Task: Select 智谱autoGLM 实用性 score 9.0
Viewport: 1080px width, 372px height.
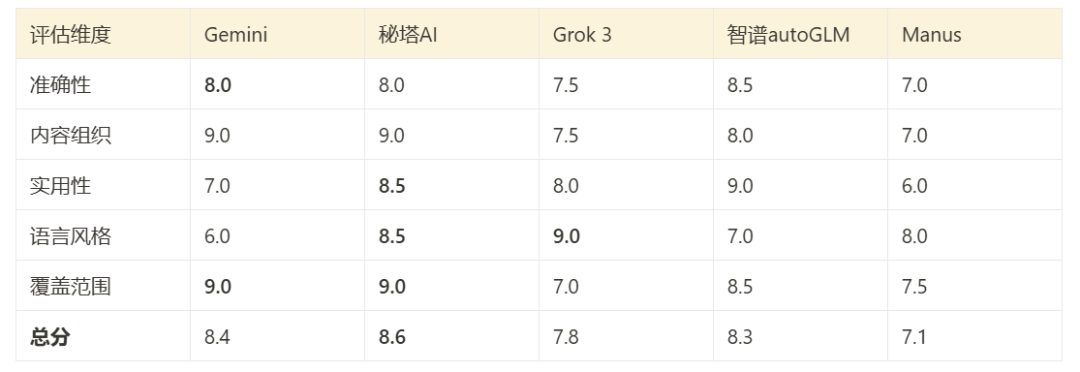Action: [740, 185]
